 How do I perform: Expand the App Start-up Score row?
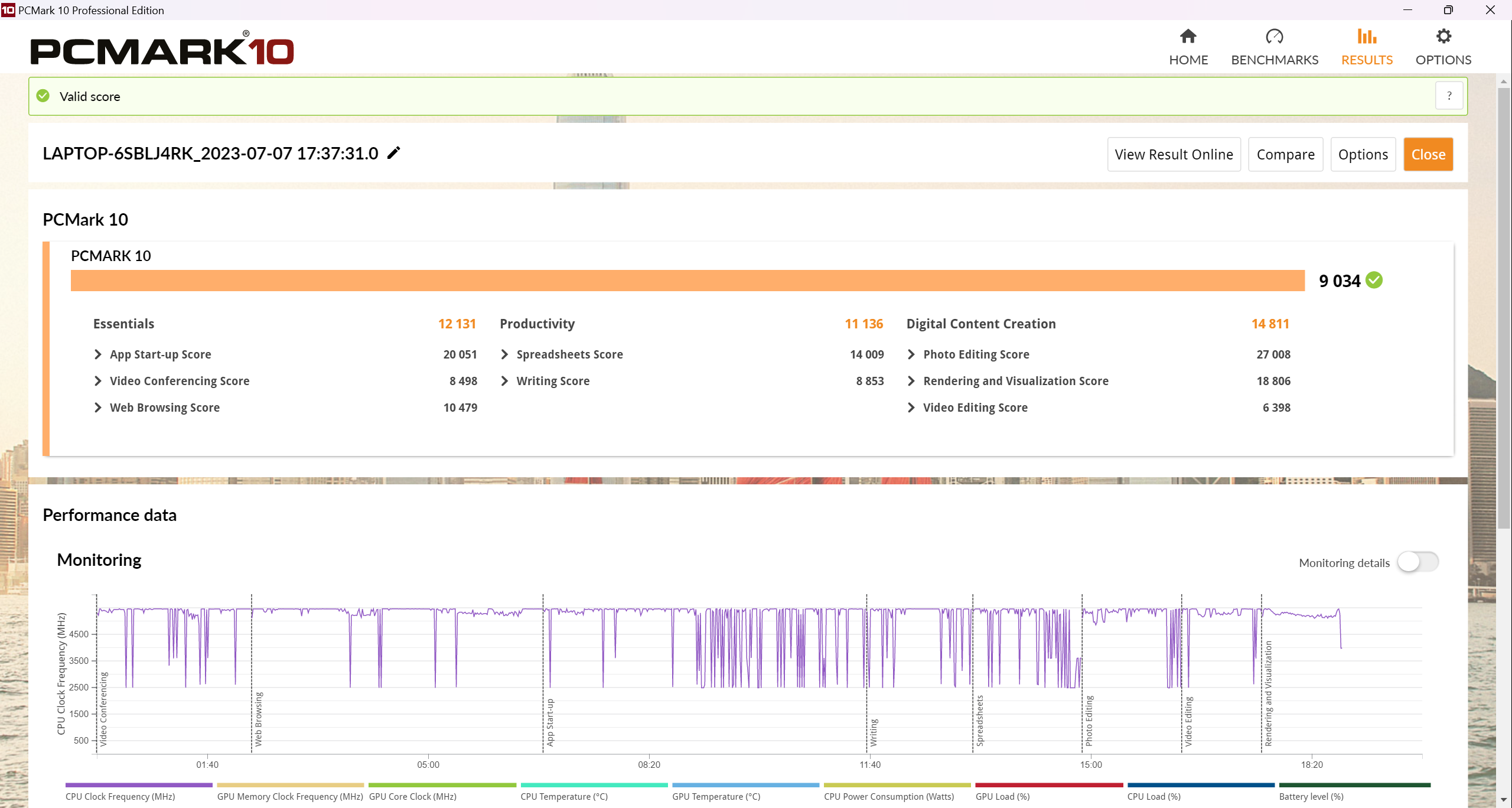[x=98, y=354]
